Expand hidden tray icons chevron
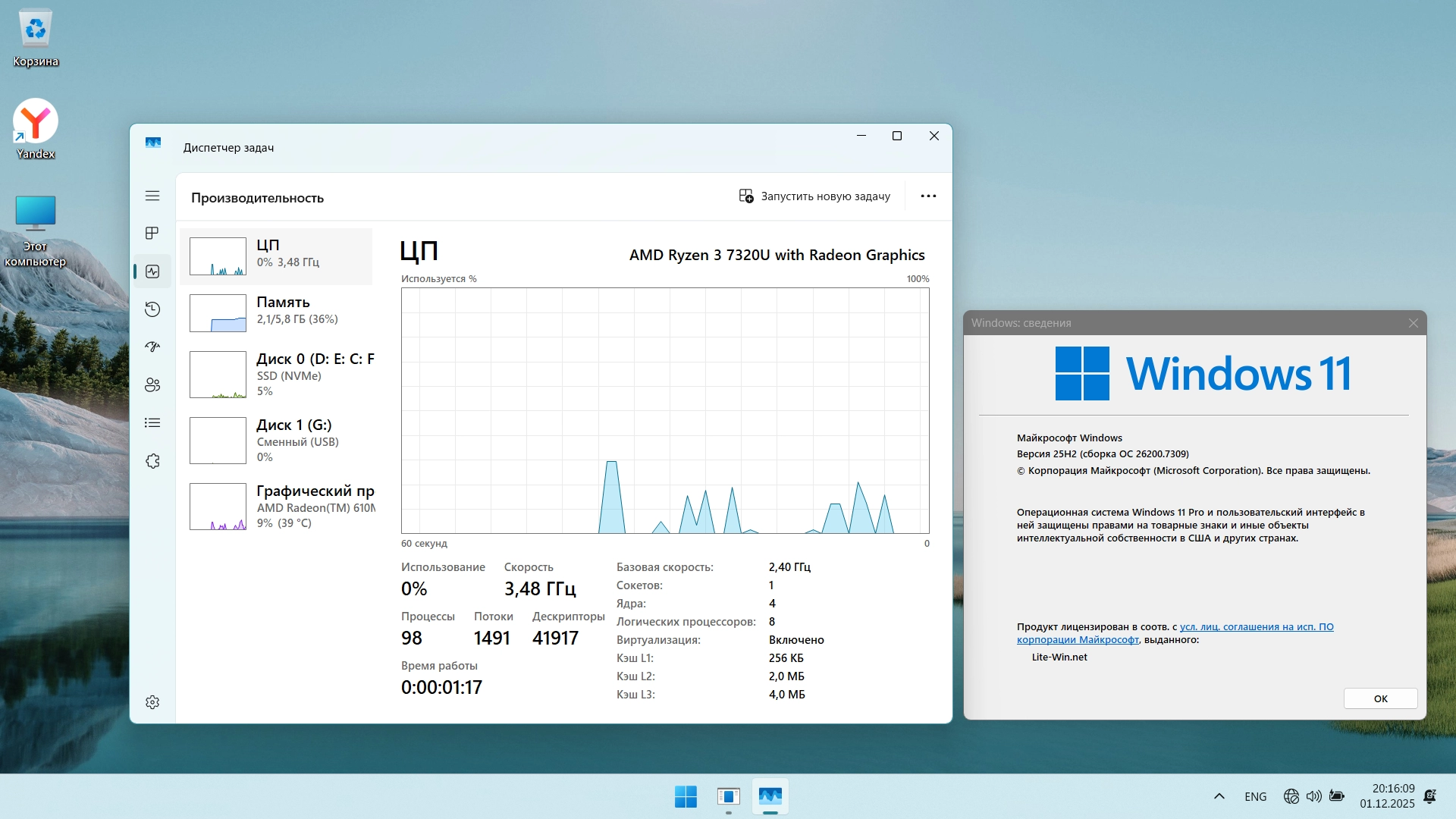Image resolution: width=1456 pixels, height=819 pixels. pos(1219,796)
